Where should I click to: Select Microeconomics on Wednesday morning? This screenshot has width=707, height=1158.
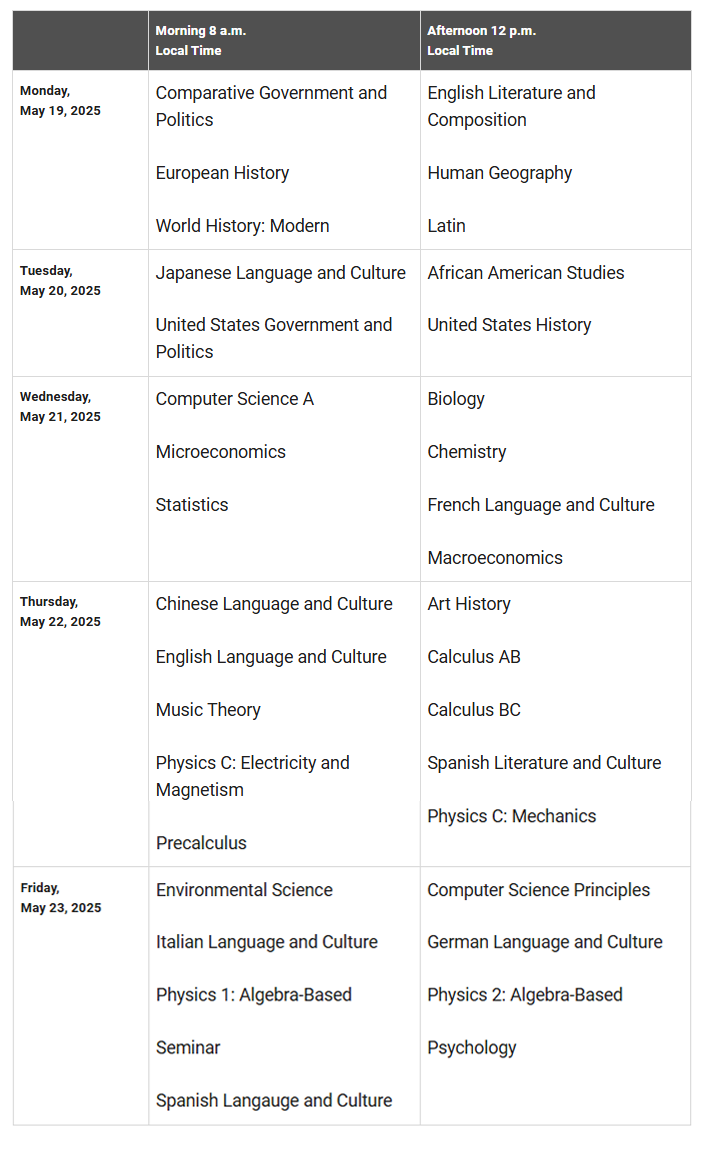coord(220,452)
